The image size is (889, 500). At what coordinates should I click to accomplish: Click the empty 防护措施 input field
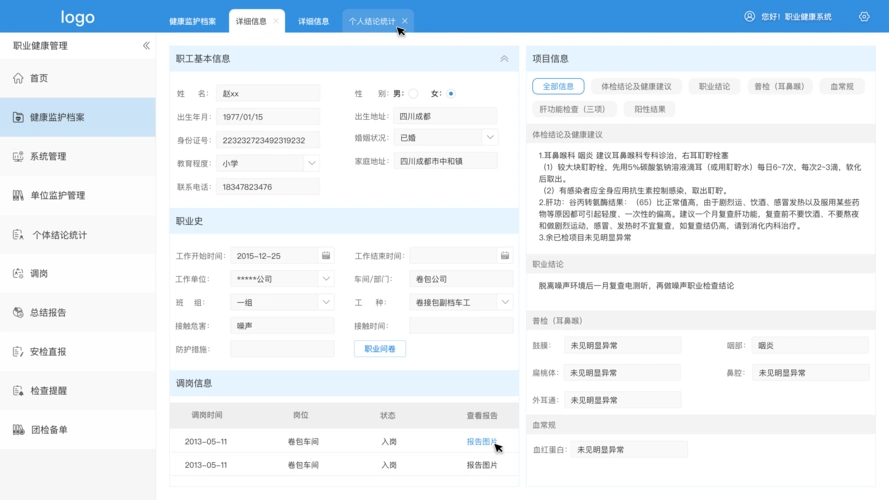[x=282, y=349]
